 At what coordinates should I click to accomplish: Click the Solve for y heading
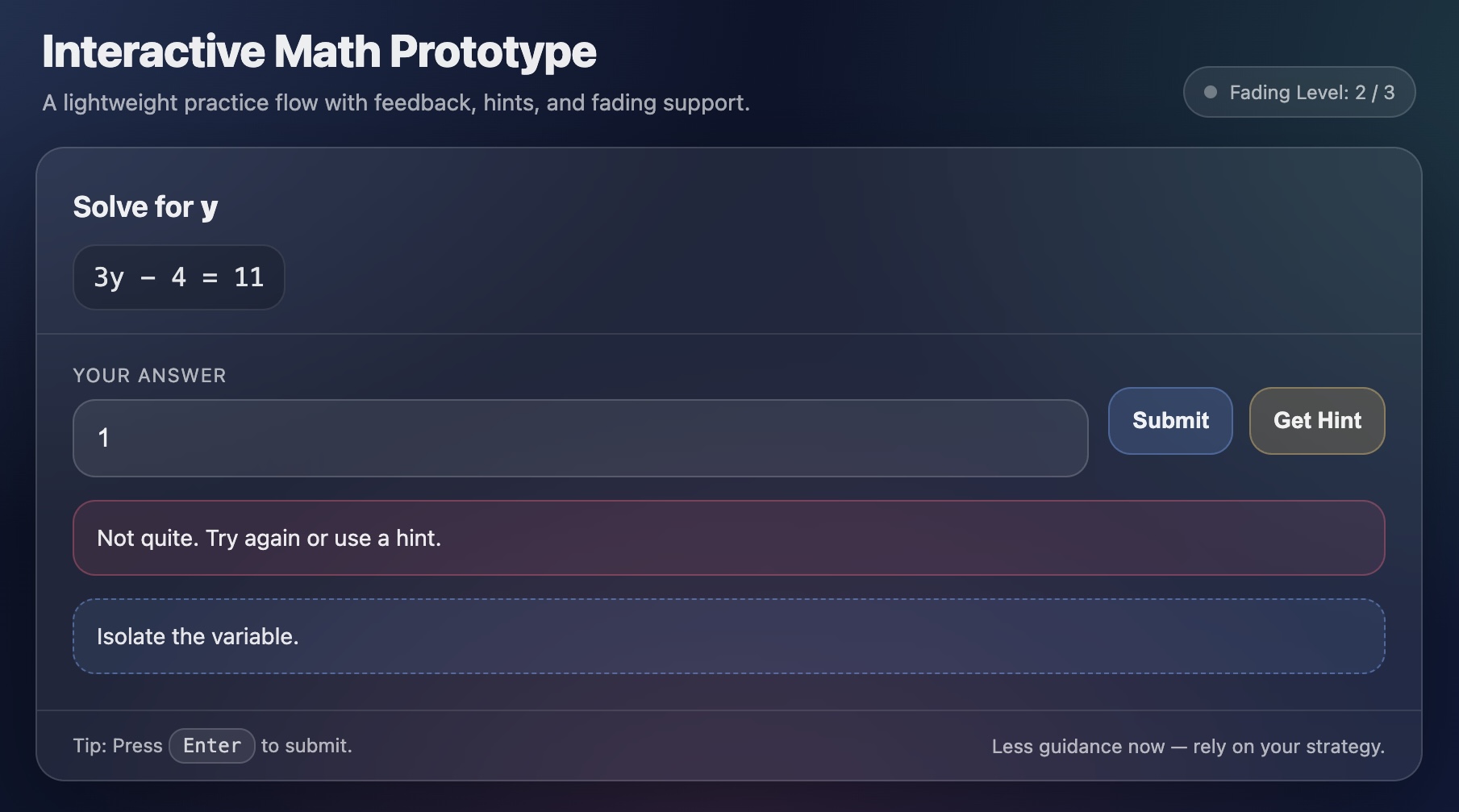[146, 206]
